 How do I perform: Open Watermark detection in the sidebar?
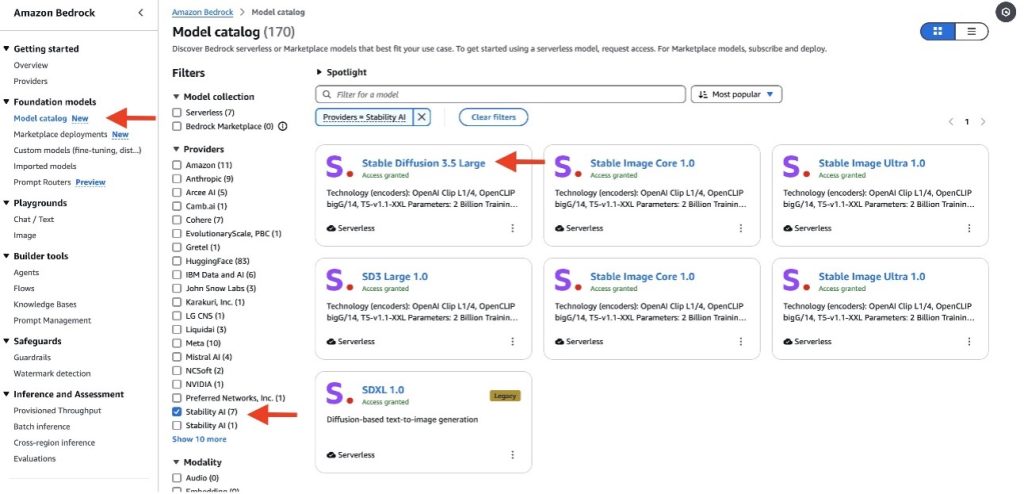tap(52, 374)
